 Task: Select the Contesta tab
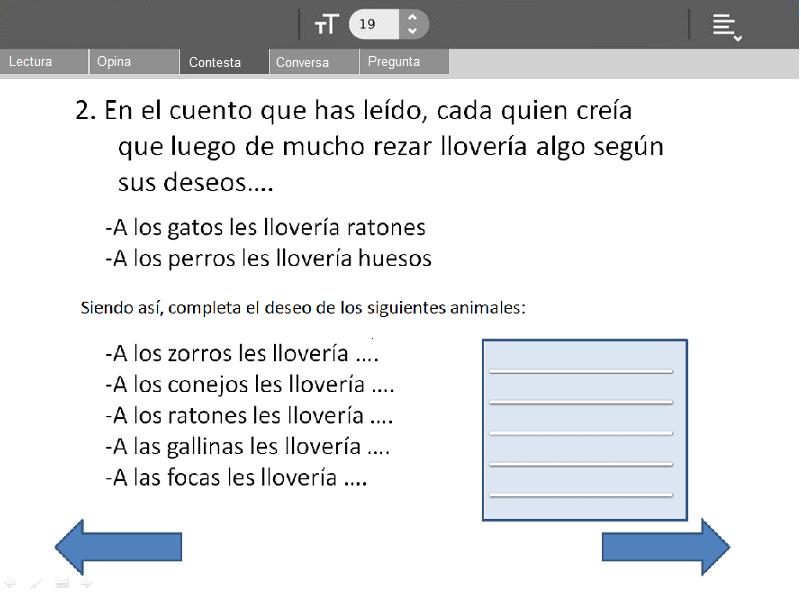(x=224, y=62)
